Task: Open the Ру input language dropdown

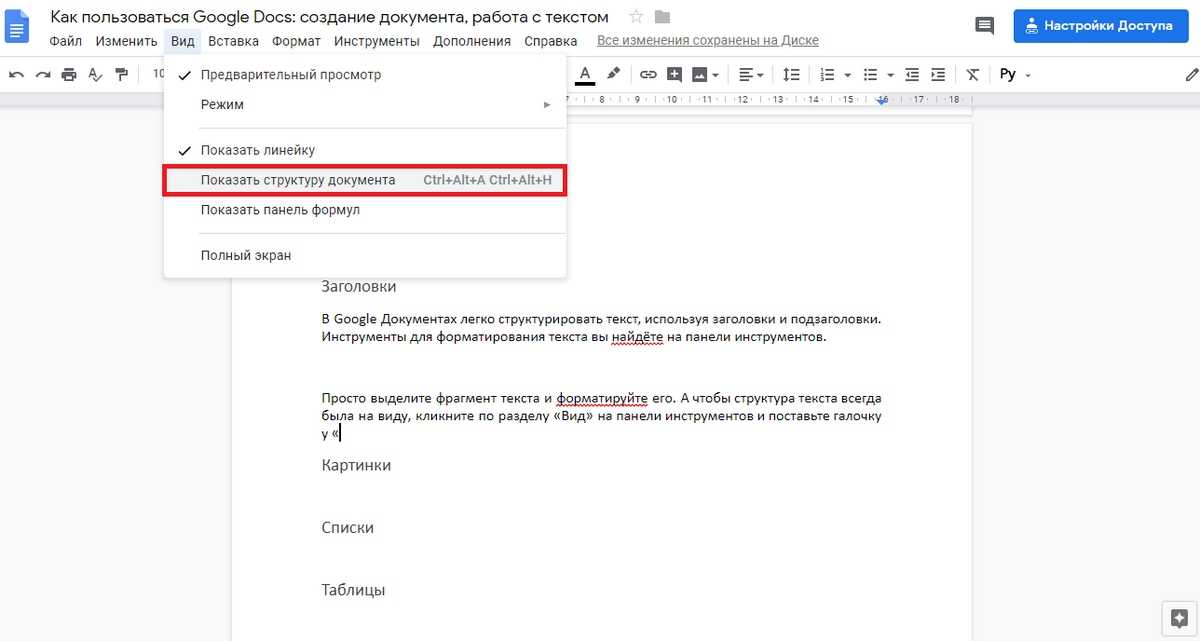Action: click(1015, 74)
